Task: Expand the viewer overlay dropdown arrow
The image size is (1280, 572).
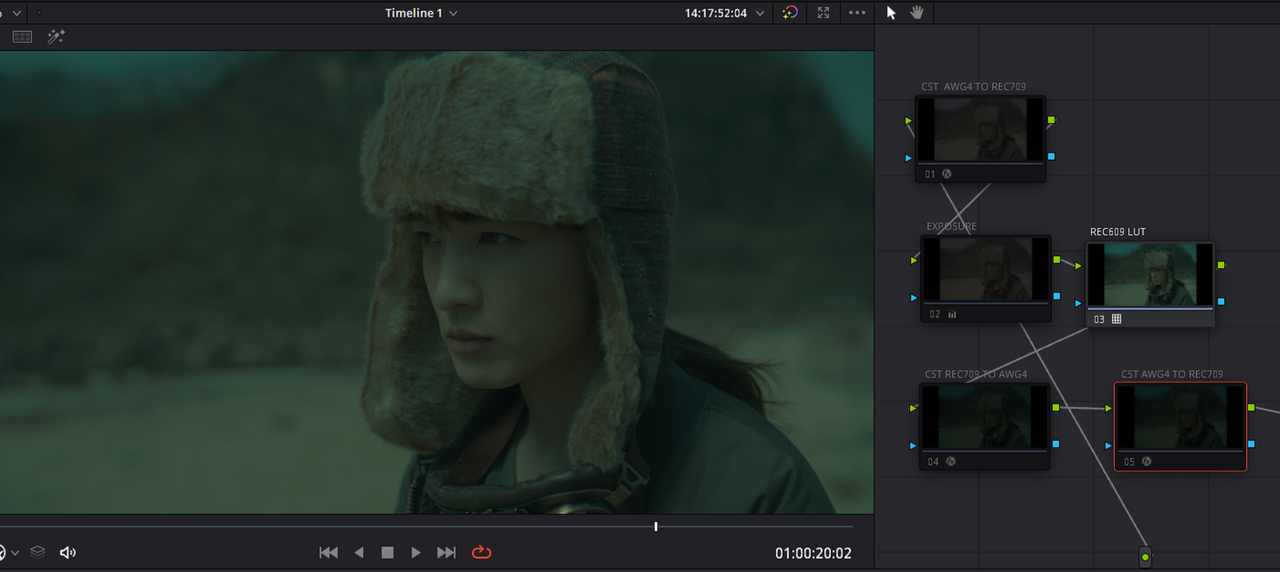Action: [15, 553]
